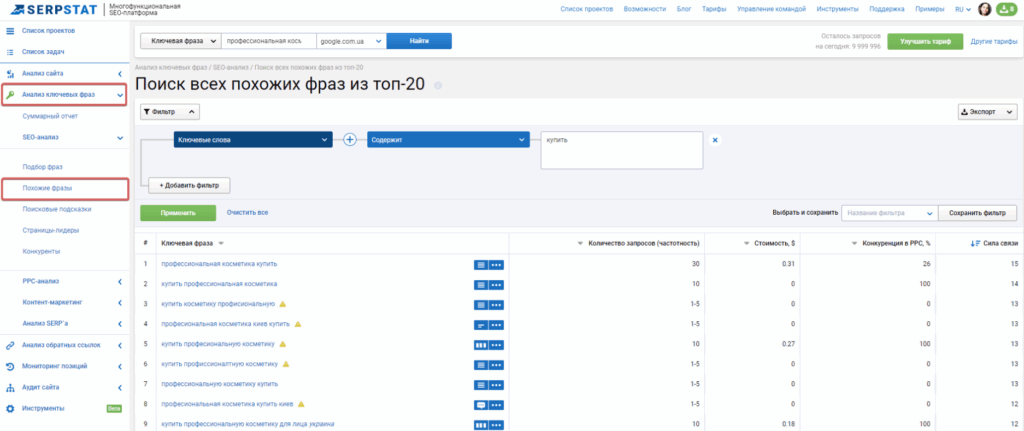Click the round plus icon between filter dropdowns
This screenshot has width=1024, height=431.
tap(350, 140)
